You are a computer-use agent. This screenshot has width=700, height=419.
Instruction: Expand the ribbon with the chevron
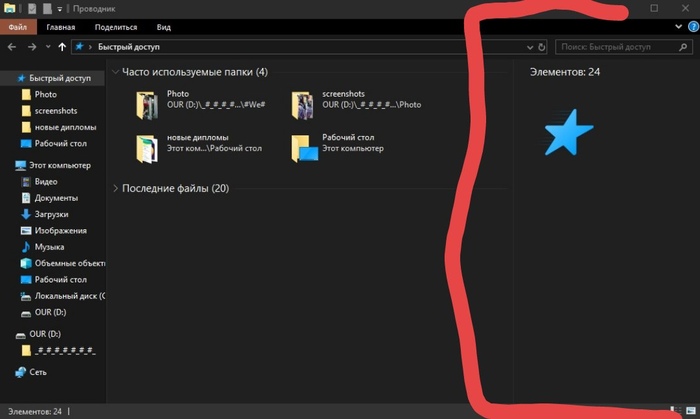678,27
